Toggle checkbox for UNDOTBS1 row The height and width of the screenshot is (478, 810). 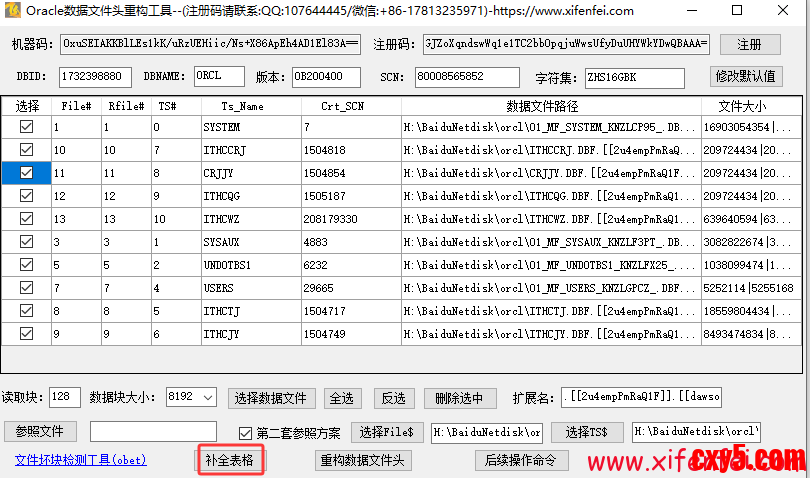26,265
